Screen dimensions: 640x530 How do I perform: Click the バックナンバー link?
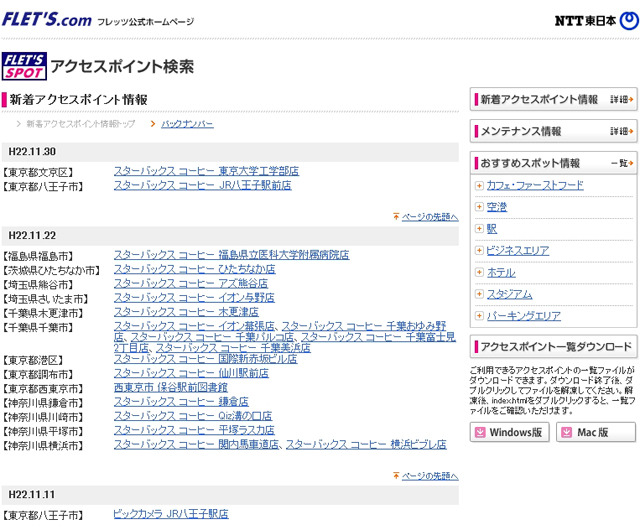187,124
